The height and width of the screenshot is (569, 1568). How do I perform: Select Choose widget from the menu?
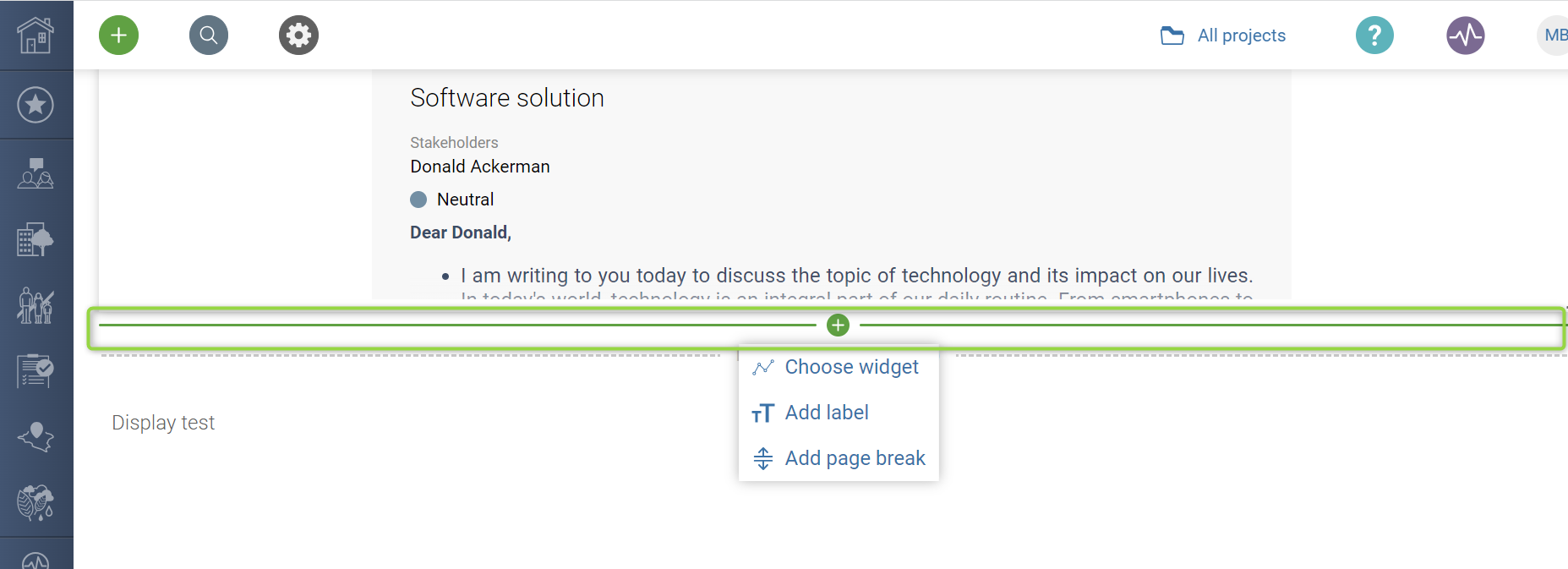click(851, 367)
